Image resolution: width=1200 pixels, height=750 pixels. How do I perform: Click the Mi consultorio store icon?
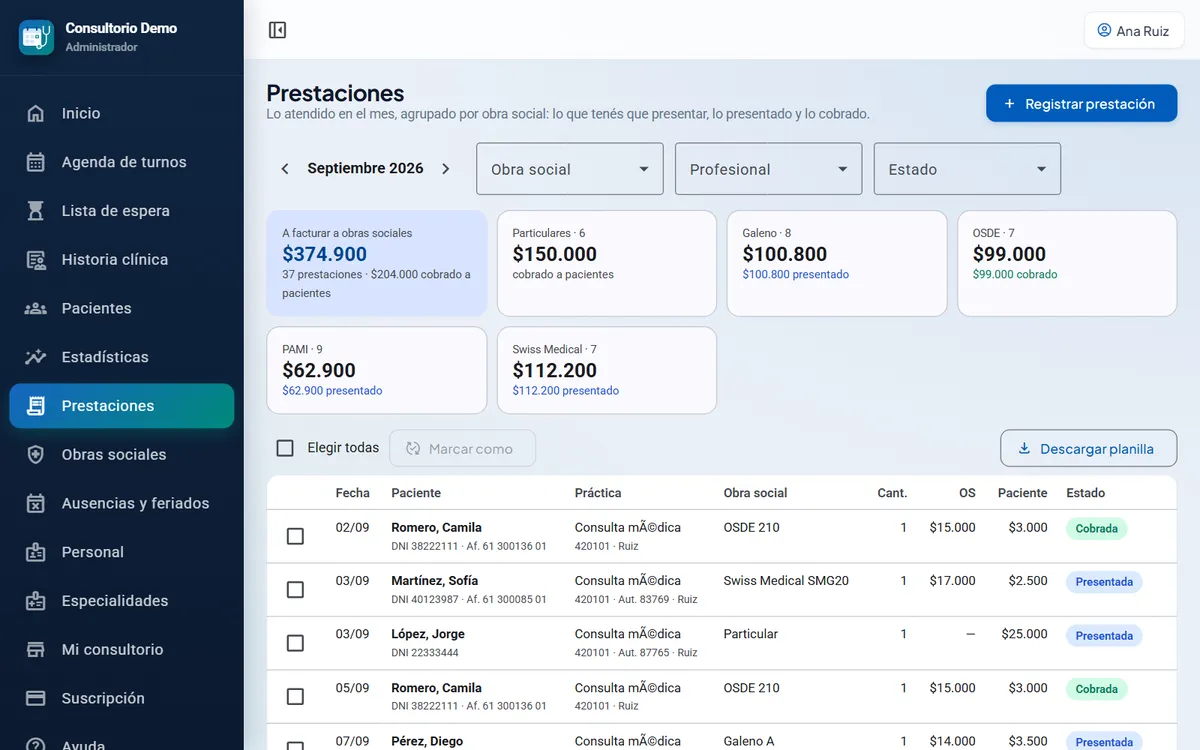pyautogui.click(x=36, y=650)
